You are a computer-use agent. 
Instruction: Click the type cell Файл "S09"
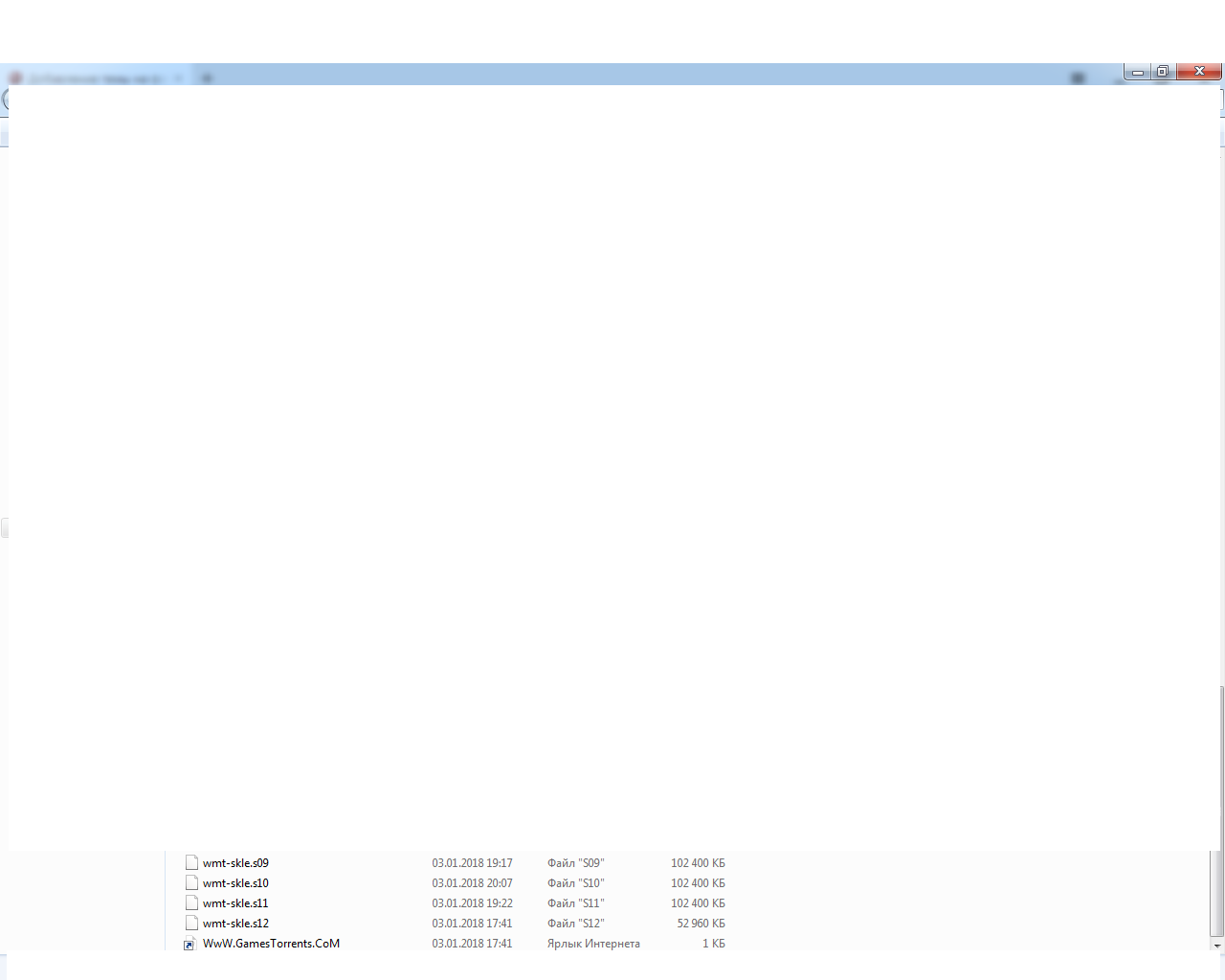click(x=576, y=863)
